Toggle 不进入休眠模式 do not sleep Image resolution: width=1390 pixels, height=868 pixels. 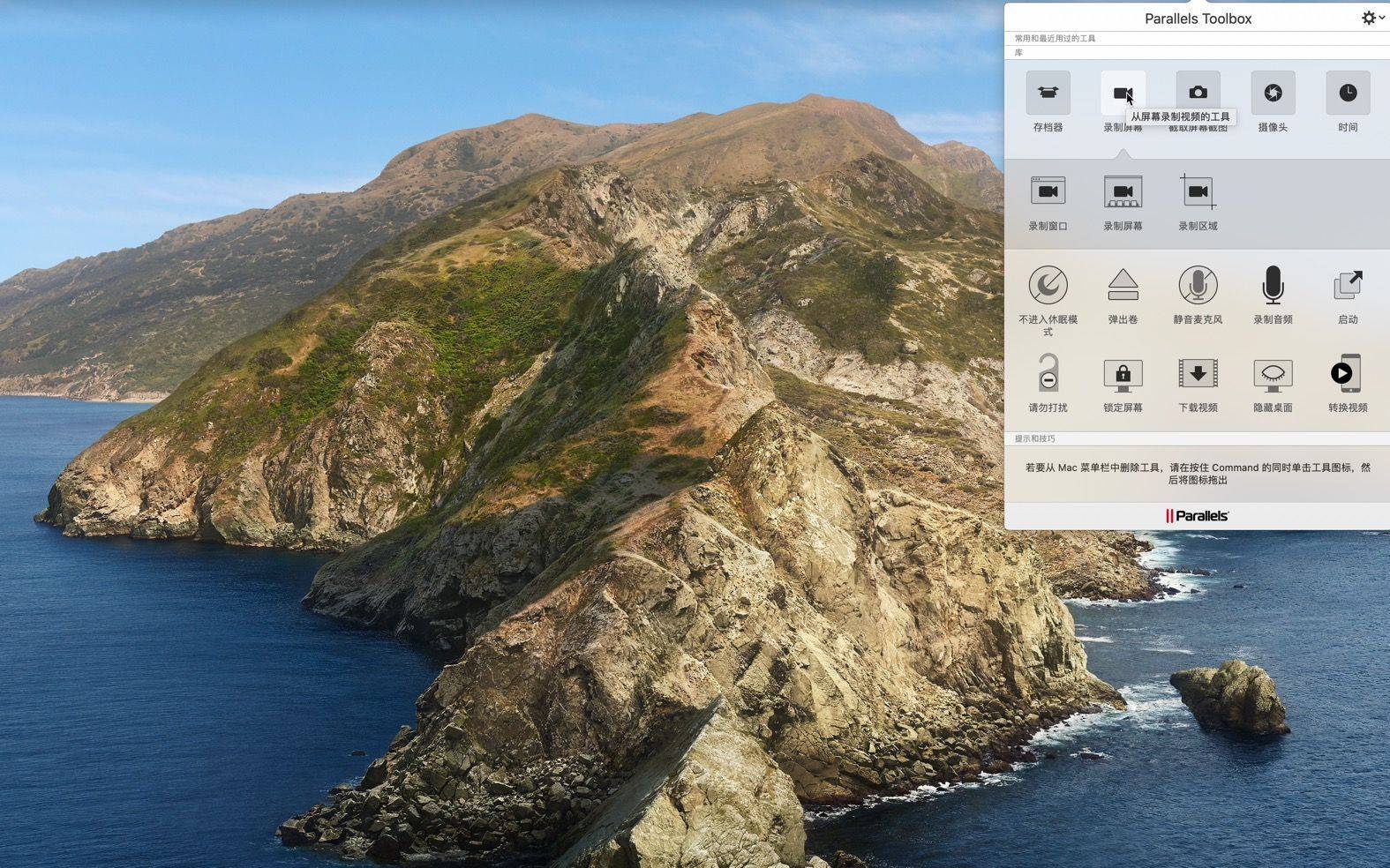point(1048,286)
